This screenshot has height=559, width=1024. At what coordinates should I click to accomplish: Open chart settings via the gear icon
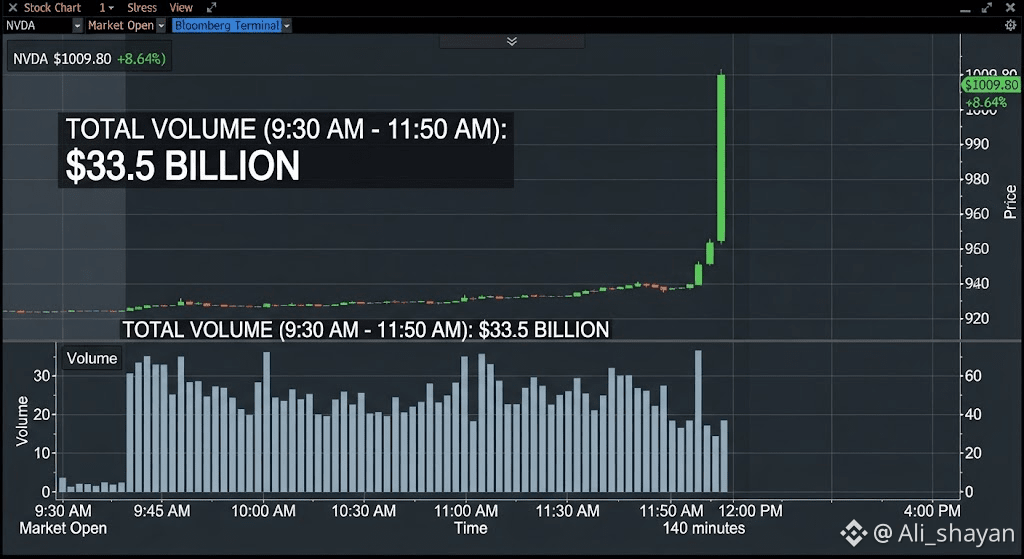click(1010, 25)
